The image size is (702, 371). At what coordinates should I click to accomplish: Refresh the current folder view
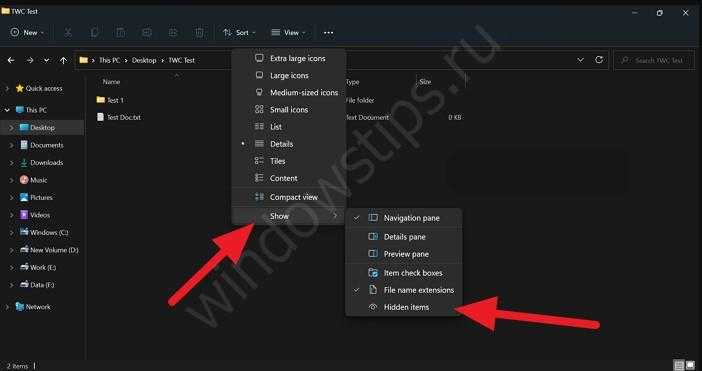(599, 60)
